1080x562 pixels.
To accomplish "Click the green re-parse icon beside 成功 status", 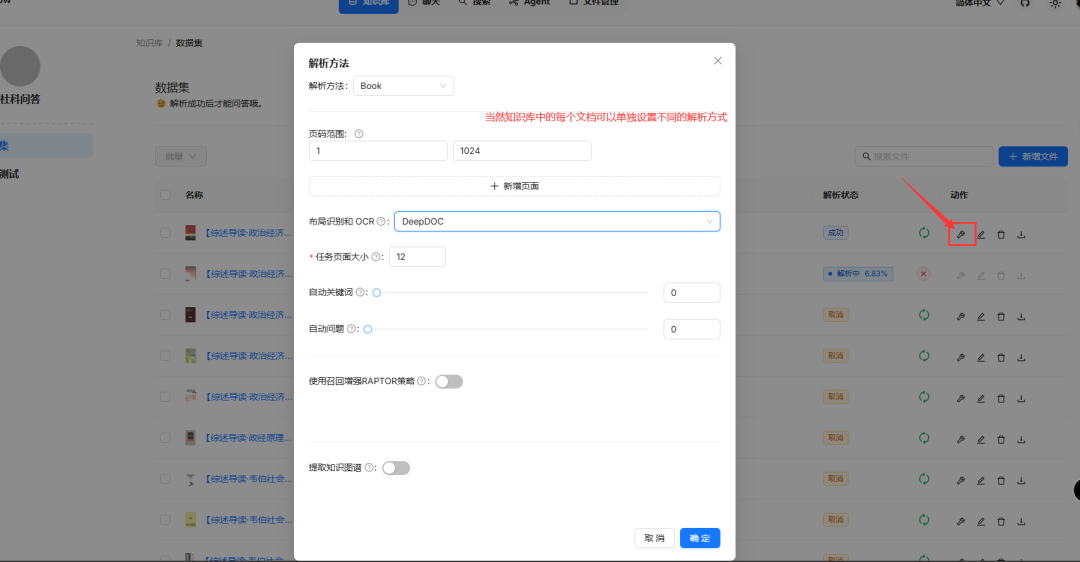I will click(924, 234).
